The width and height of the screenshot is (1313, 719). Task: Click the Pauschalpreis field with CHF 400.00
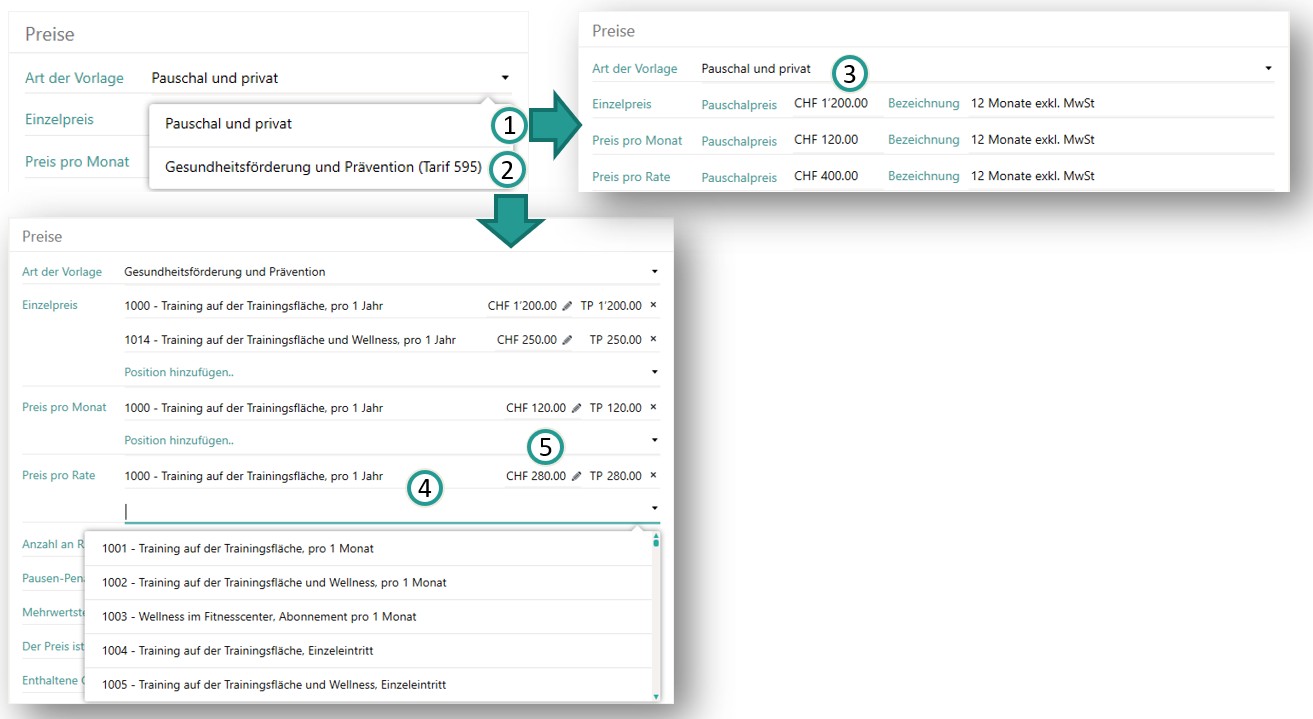(837, 176)
